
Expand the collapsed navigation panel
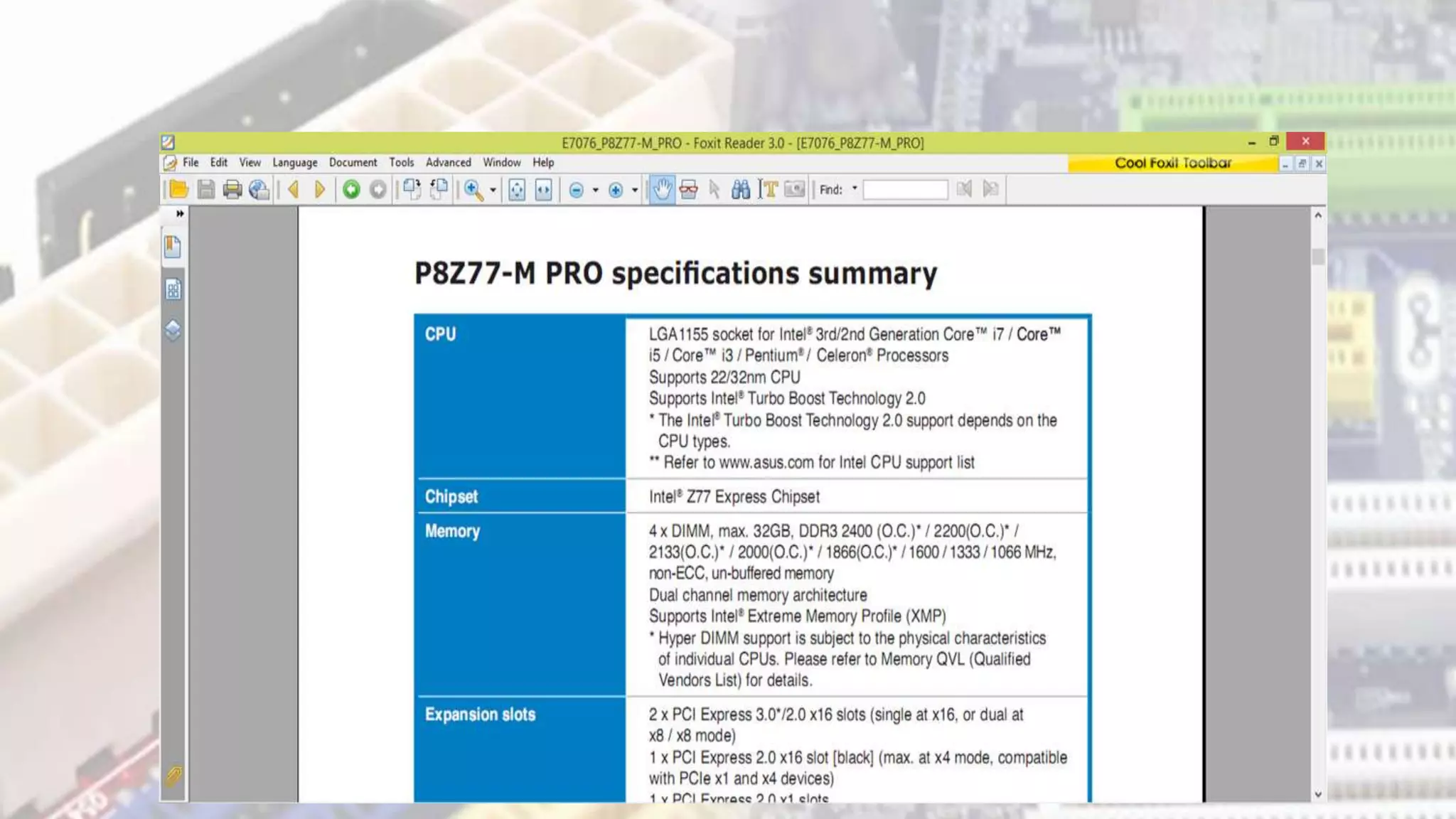pyautogui.click(x=180, y=213)
